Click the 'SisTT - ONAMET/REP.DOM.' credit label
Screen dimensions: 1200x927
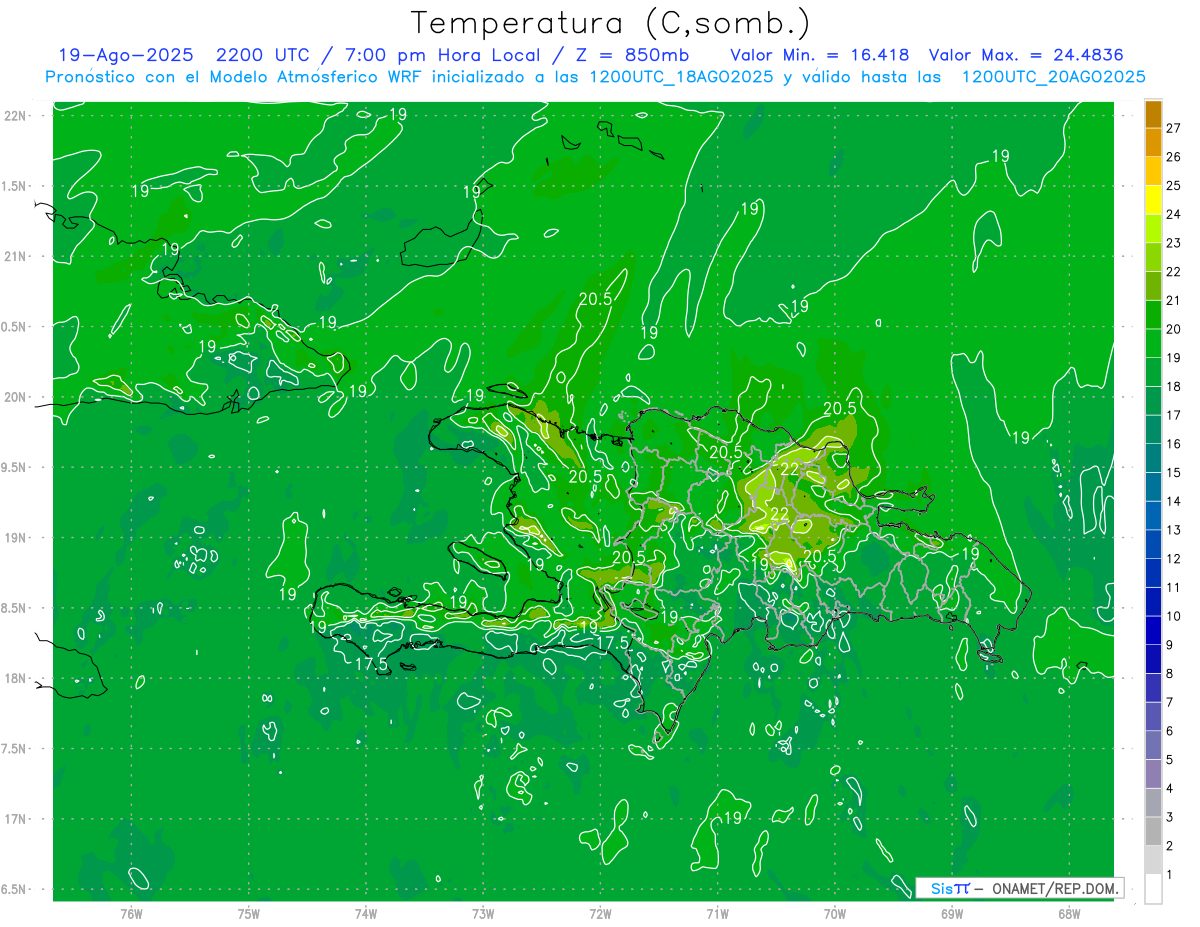pyautogui.click(x=1019, y=888)
